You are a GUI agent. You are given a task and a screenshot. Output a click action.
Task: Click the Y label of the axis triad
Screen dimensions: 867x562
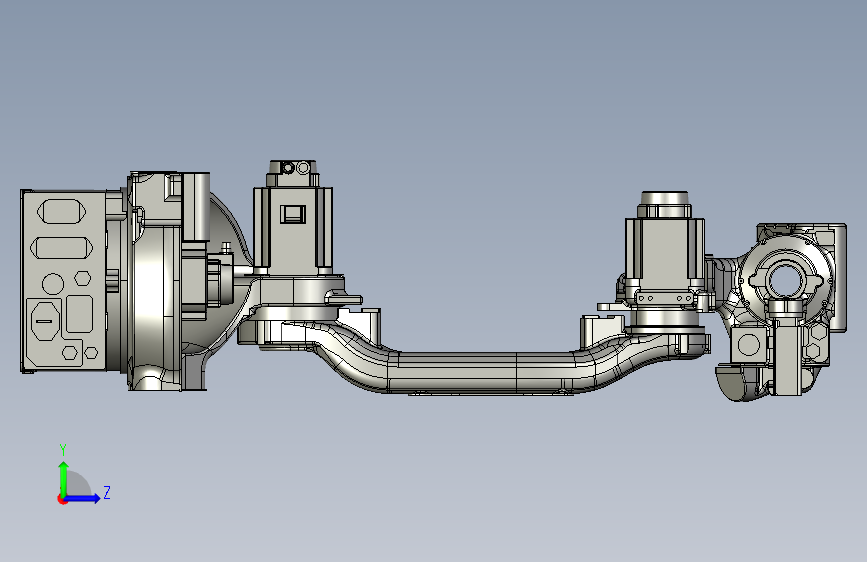pos(63,449)
